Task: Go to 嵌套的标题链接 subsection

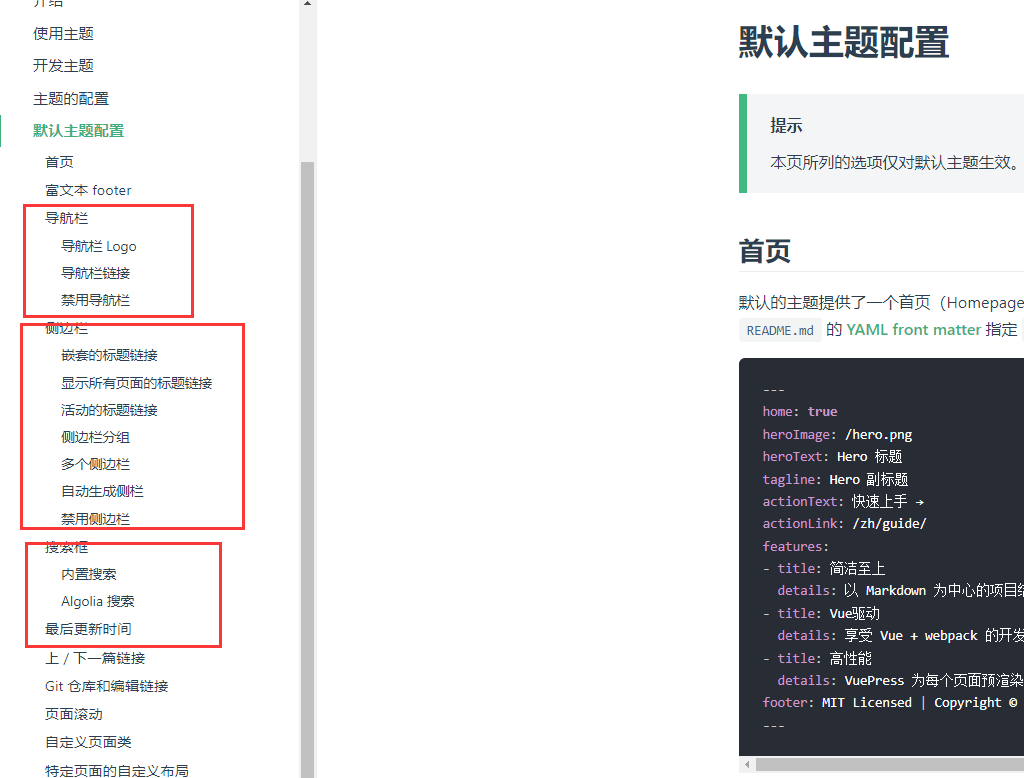Action: point(109,355)
